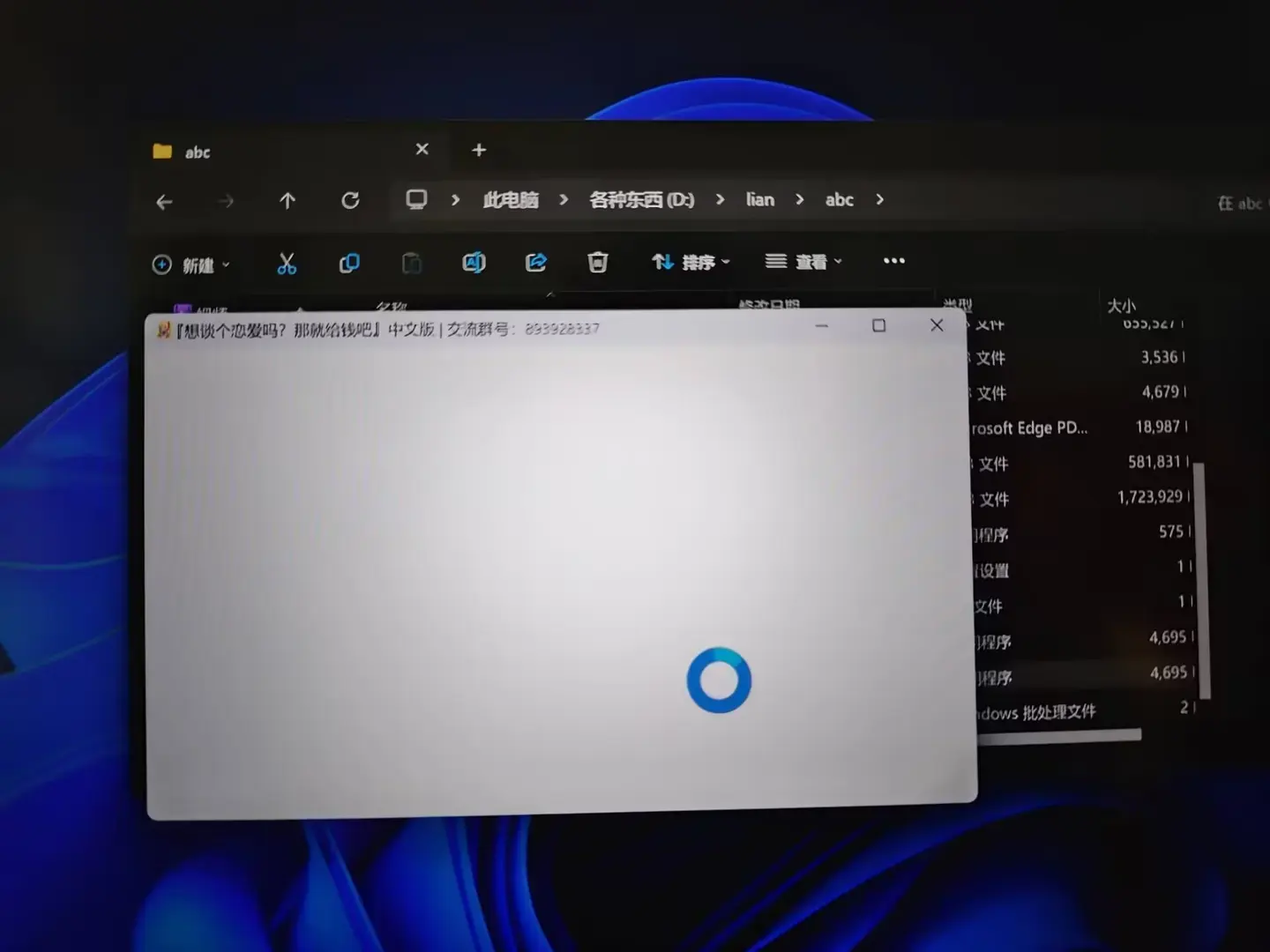Refresh the abc folder view
The width and height of the screenshot is (1270, 952).
tap(350, 200)
